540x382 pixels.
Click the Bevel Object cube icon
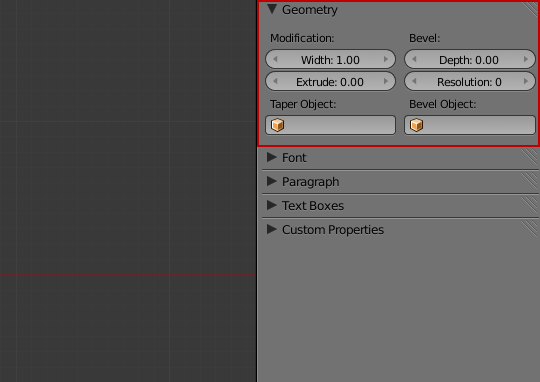pos(417,125)
